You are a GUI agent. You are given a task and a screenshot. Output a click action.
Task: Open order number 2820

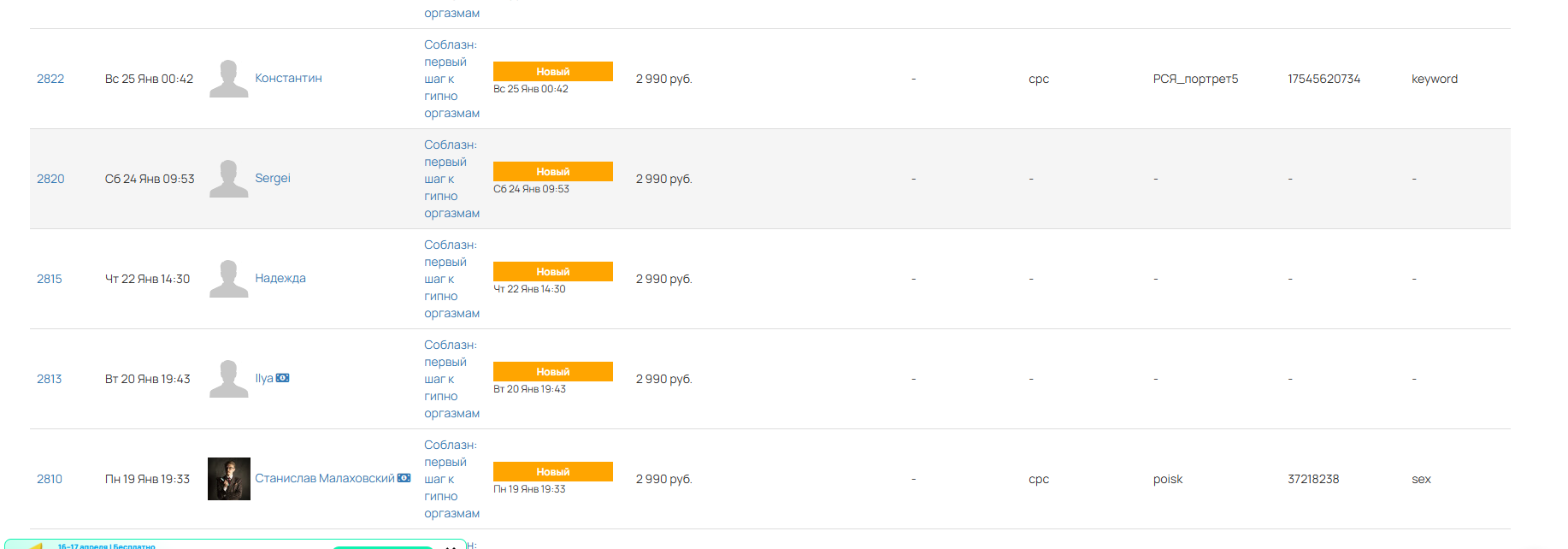(x=50, y=179)
